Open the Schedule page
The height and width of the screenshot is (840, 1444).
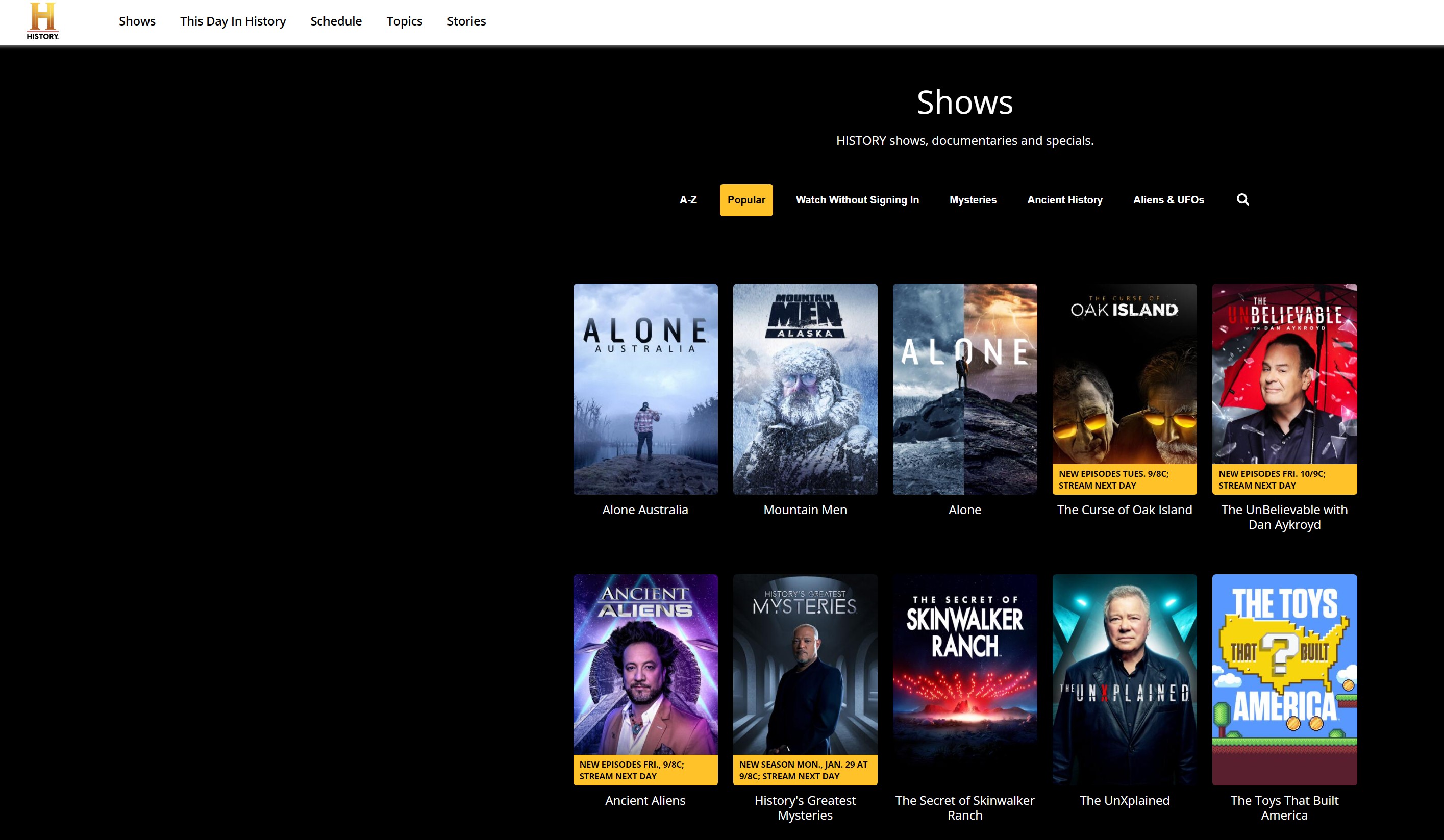pos(336,21)
